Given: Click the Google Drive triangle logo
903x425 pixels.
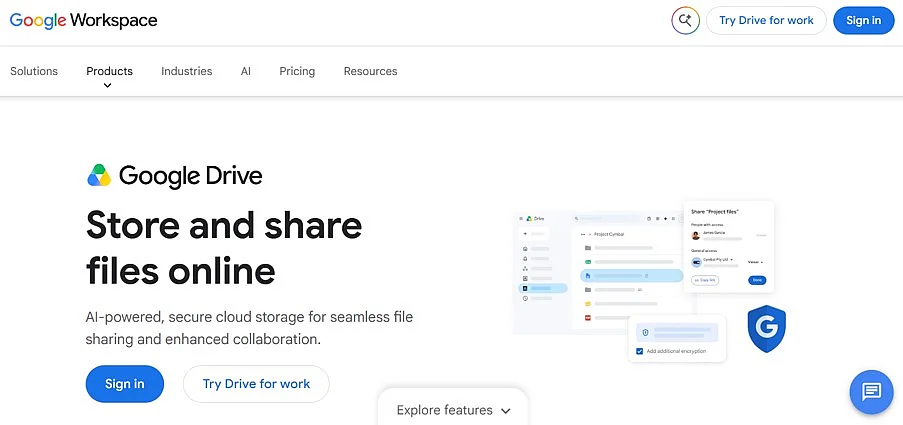Looking at the screenshot, I should point(99,175).
